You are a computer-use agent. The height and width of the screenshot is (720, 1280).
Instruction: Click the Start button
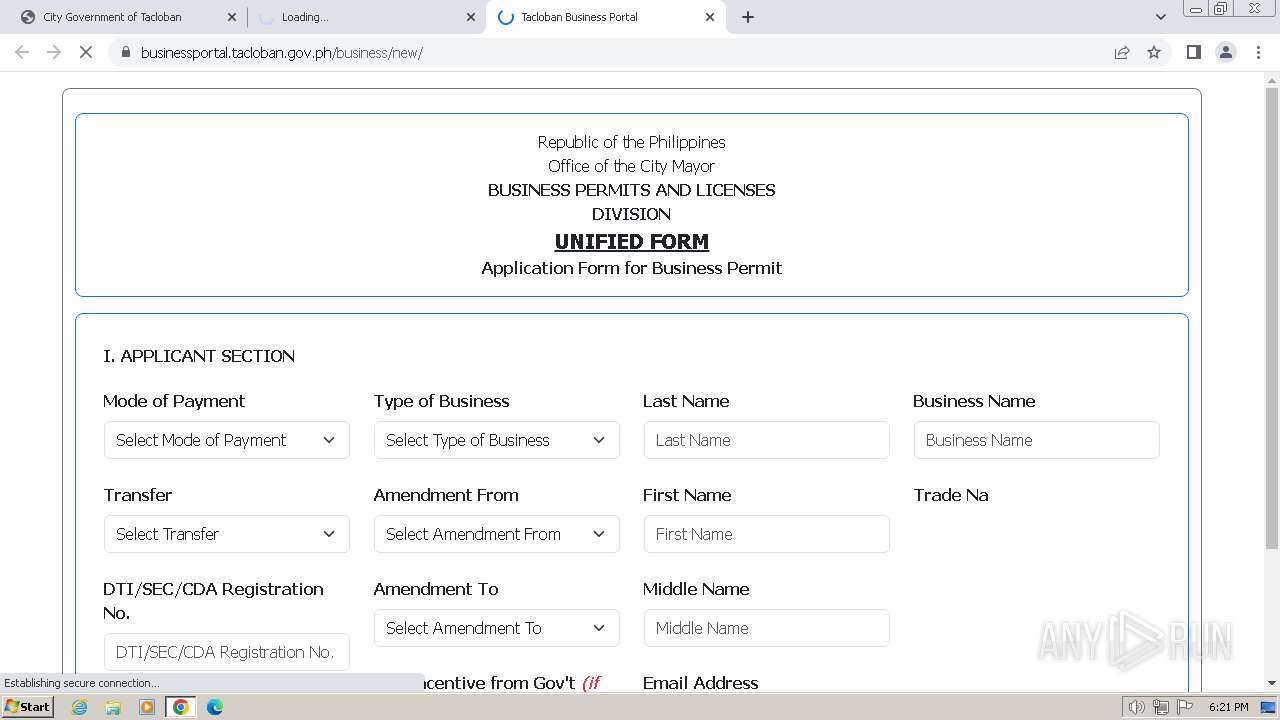pos(28,707)
